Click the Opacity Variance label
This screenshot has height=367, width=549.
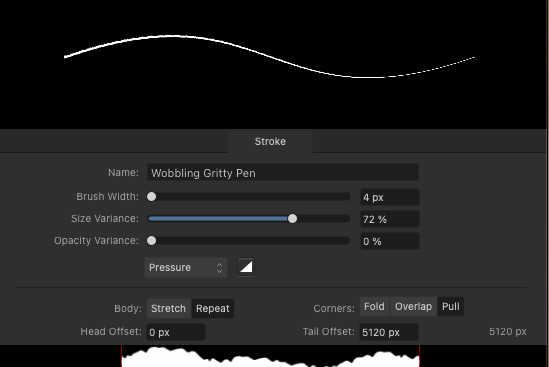96,241
